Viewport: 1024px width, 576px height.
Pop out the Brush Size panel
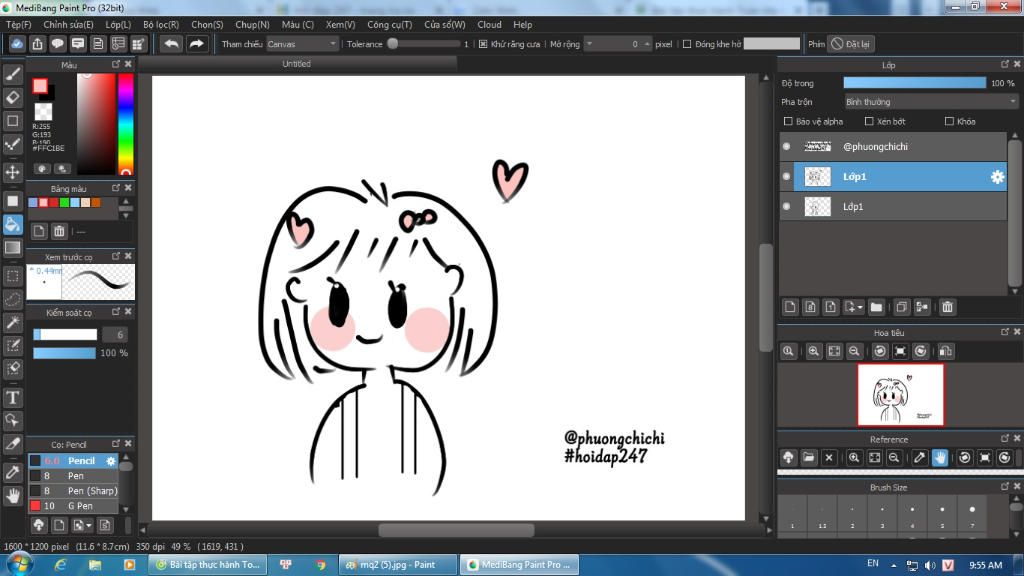[1004, 487]
